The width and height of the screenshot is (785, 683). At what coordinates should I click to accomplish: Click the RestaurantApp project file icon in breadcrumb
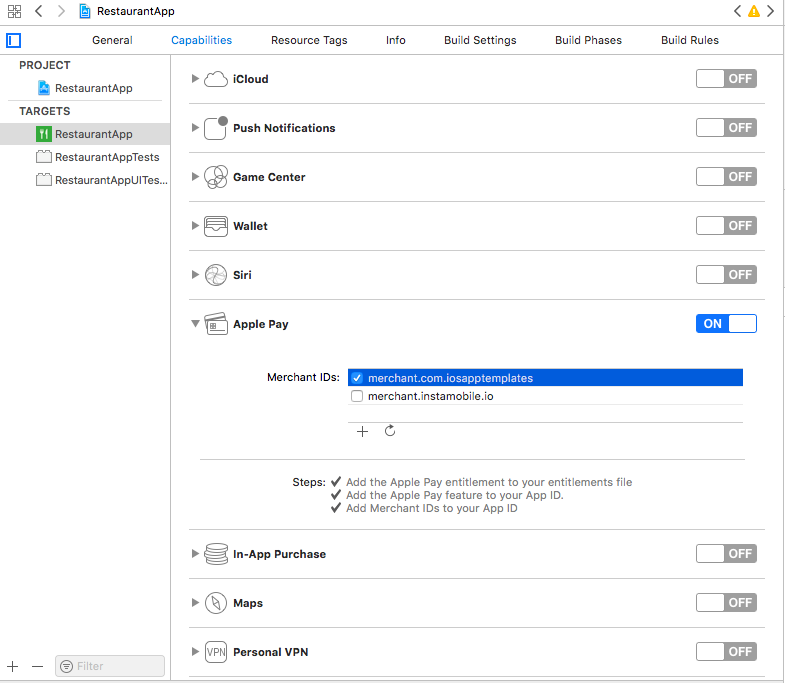85,11
